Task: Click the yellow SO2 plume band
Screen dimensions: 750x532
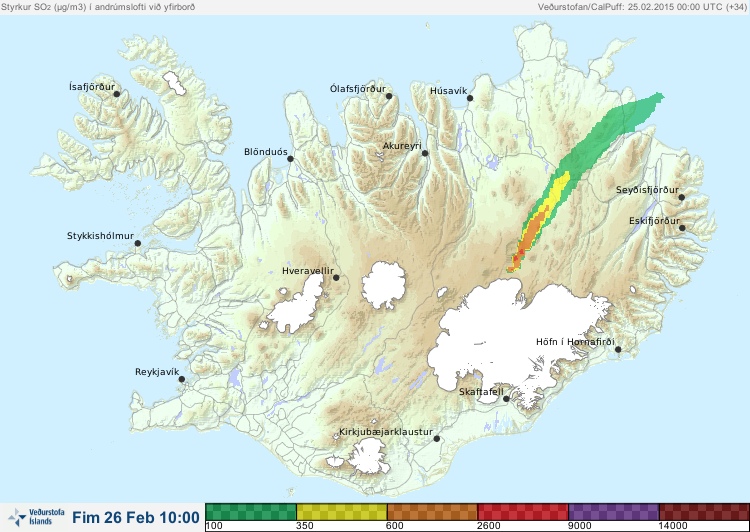Action: [558, 192]
